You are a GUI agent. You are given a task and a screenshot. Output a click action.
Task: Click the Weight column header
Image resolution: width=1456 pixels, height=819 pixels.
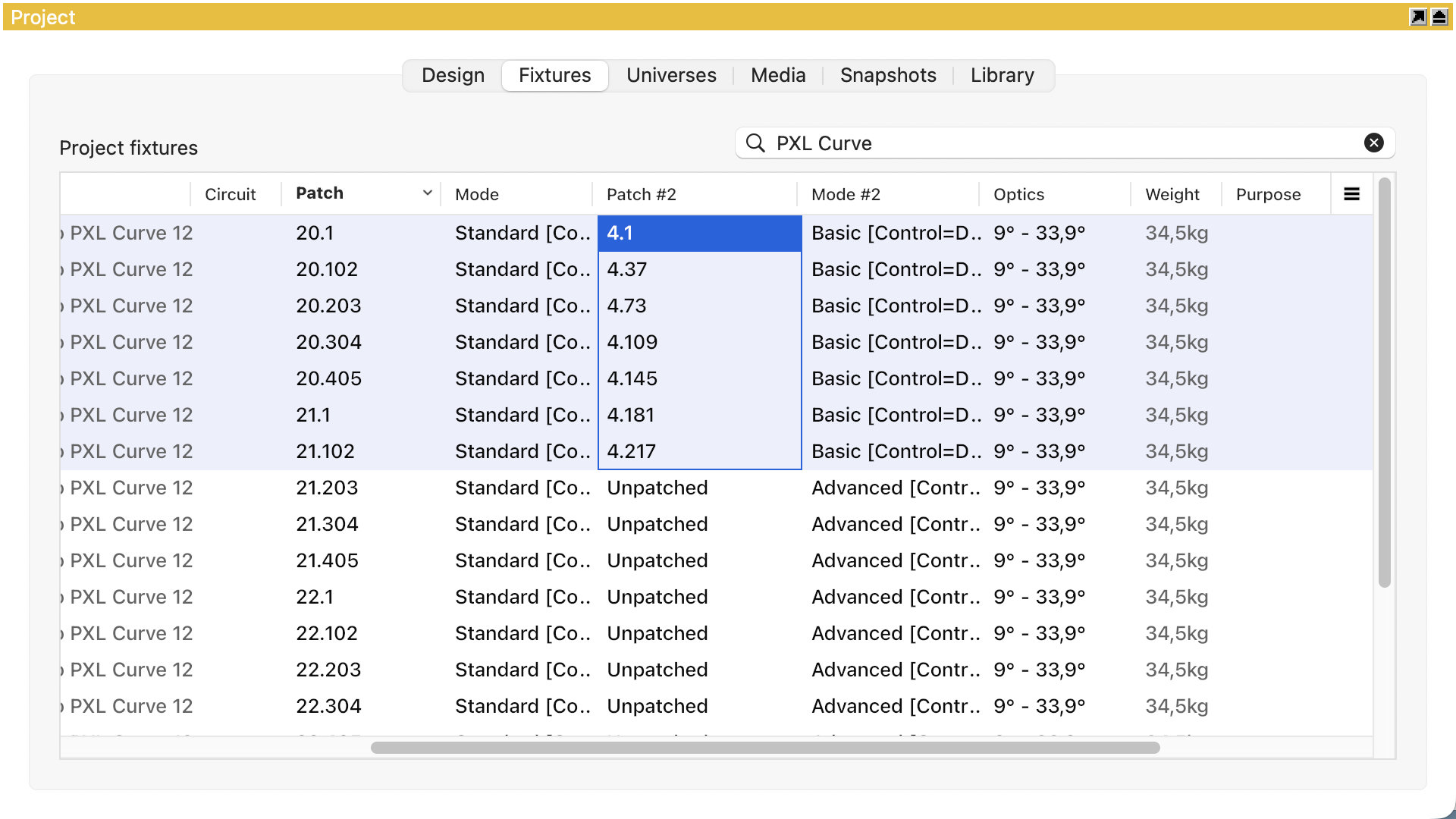click(1172, 194)
